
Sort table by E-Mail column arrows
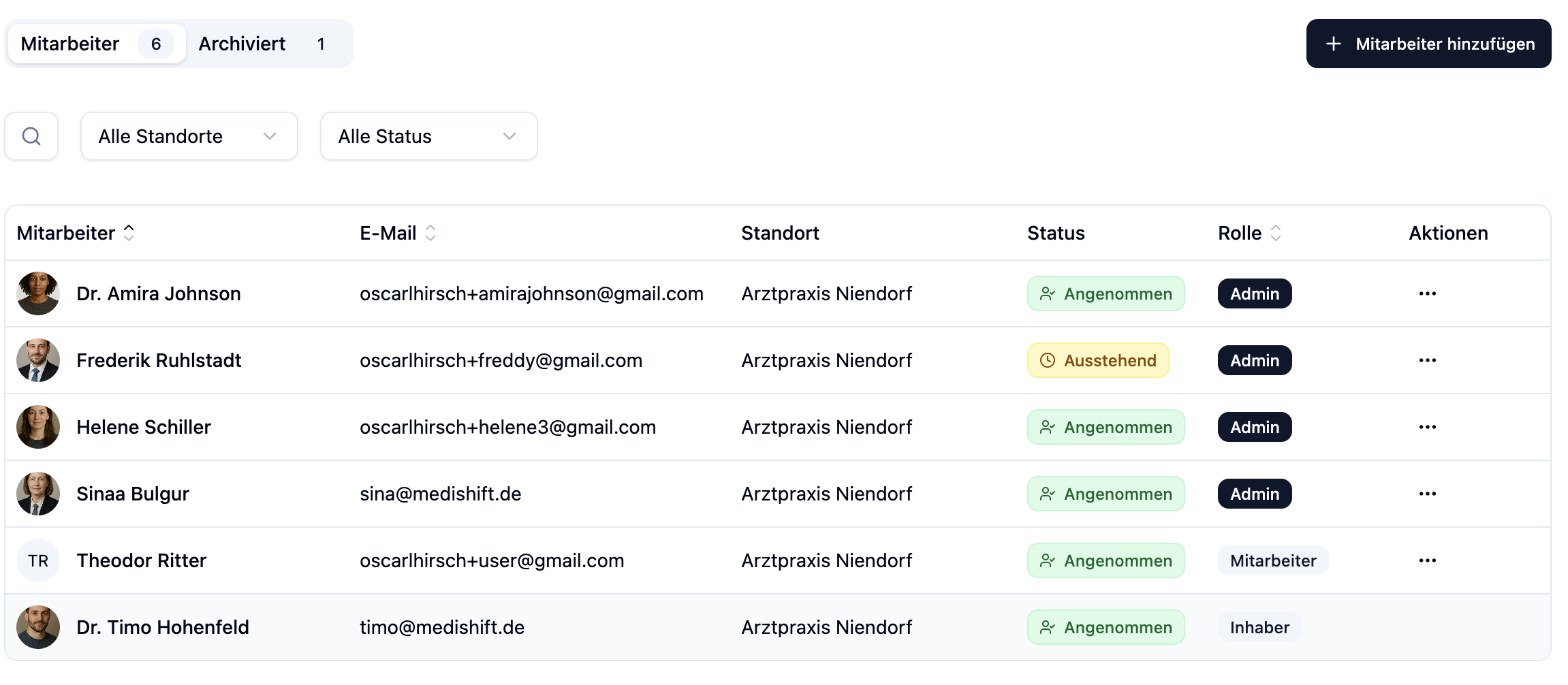[x=430, y=233]
